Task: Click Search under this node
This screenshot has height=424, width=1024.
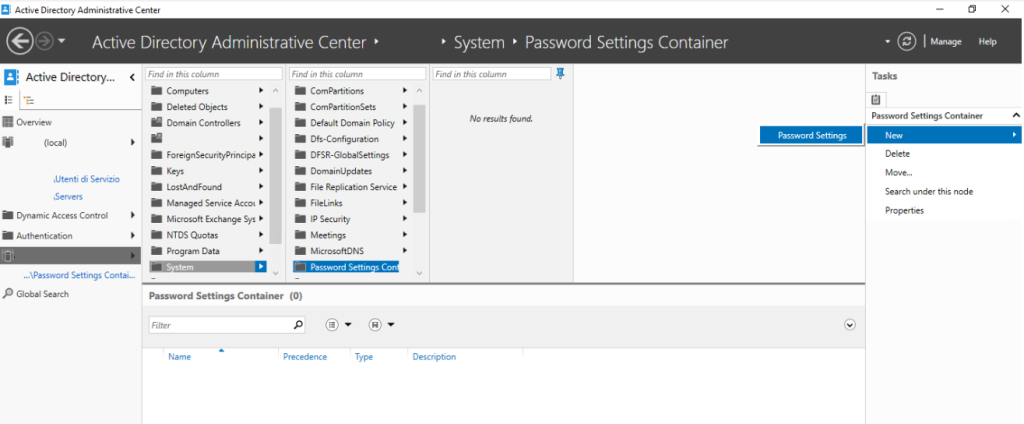Action: (929, 191)
